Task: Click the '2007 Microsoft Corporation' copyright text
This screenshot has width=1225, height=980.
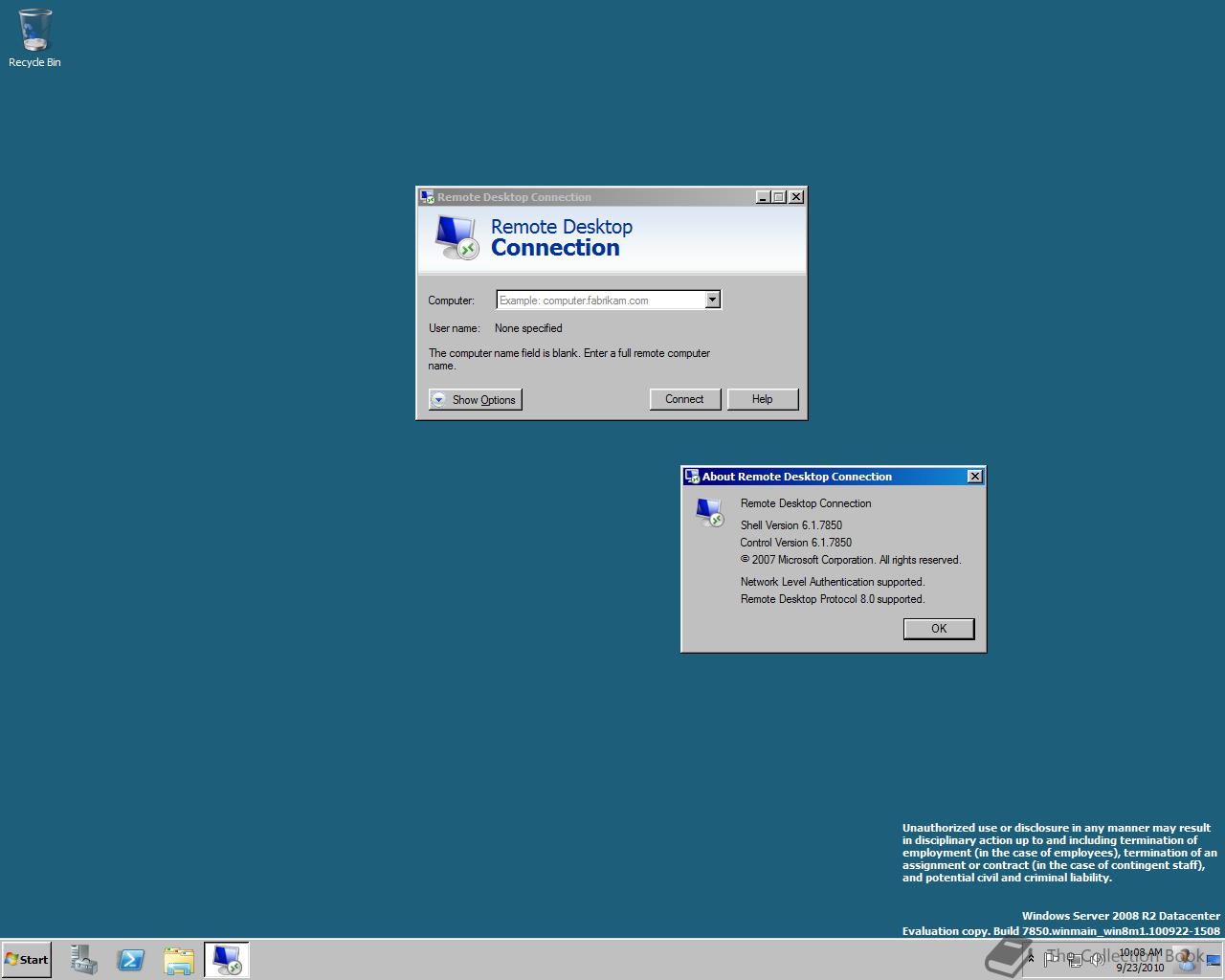Action: pyautogui.click(x=851, y=560)
